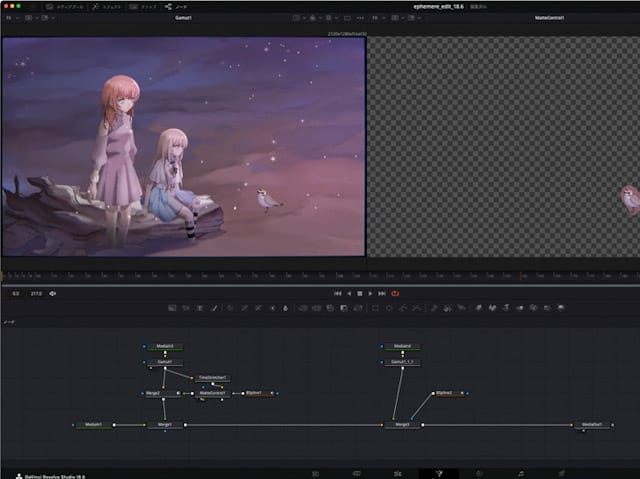Go to last frame
640x479 pixels.
382,293
